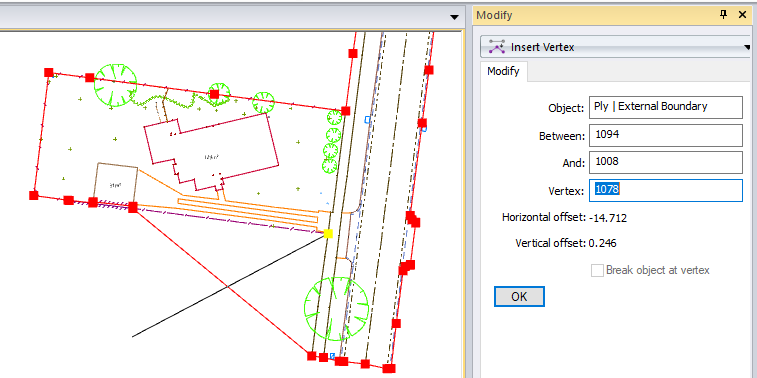757x378 pixels.
Task: Enable Break object at vertex checkbox
Action: pos(597,270)
